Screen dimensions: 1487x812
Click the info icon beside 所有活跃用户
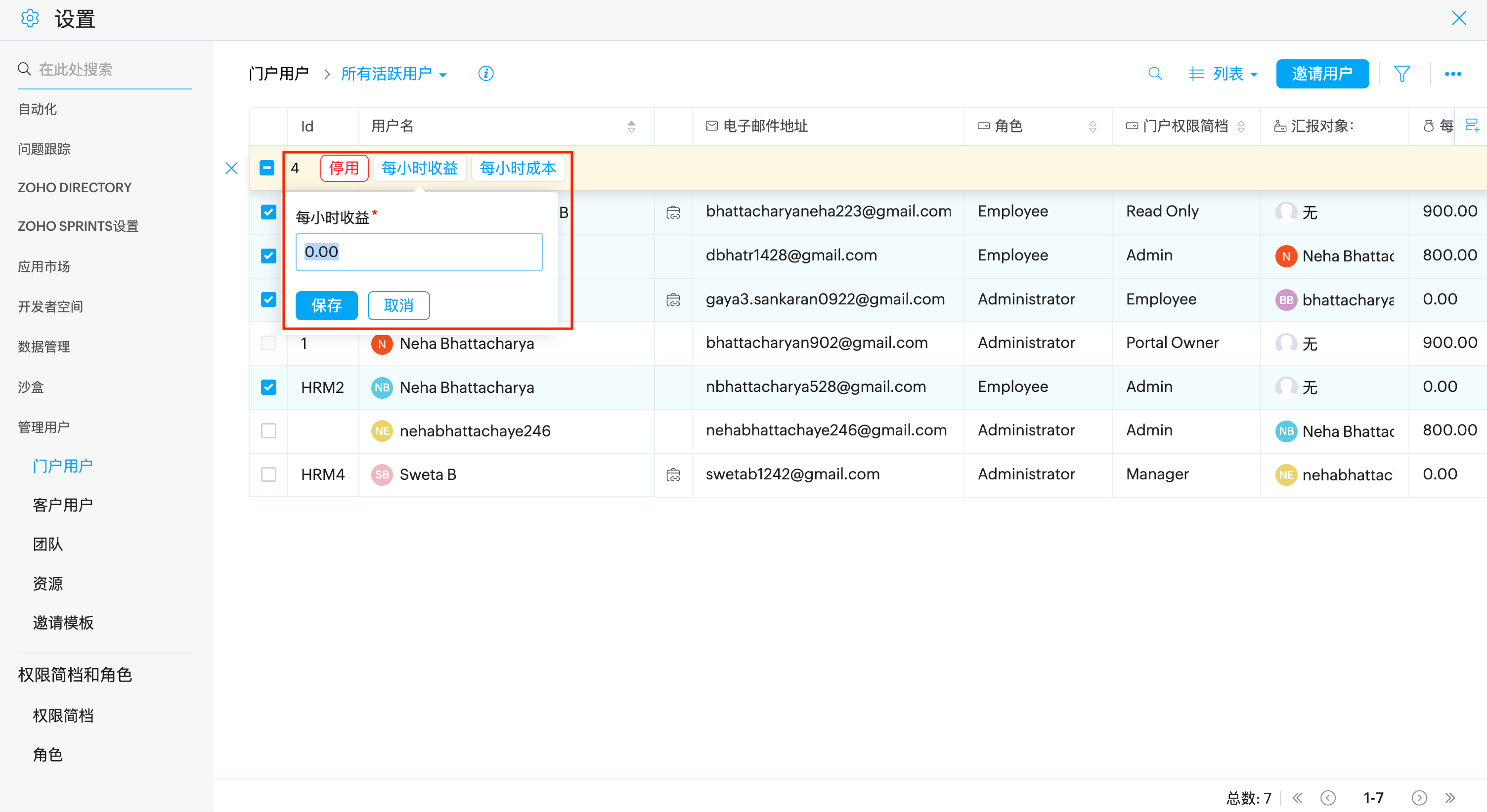[x=485, y=74]
